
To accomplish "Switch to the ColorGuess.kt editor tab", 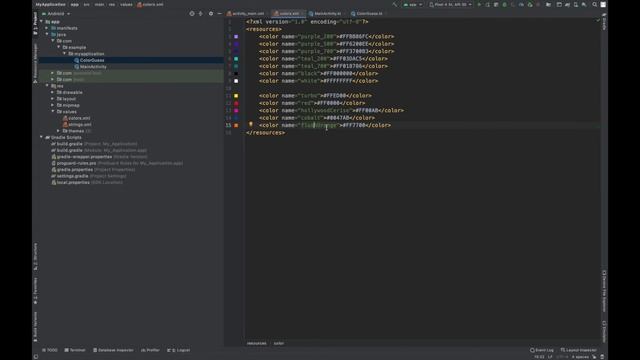I will 367,13.
